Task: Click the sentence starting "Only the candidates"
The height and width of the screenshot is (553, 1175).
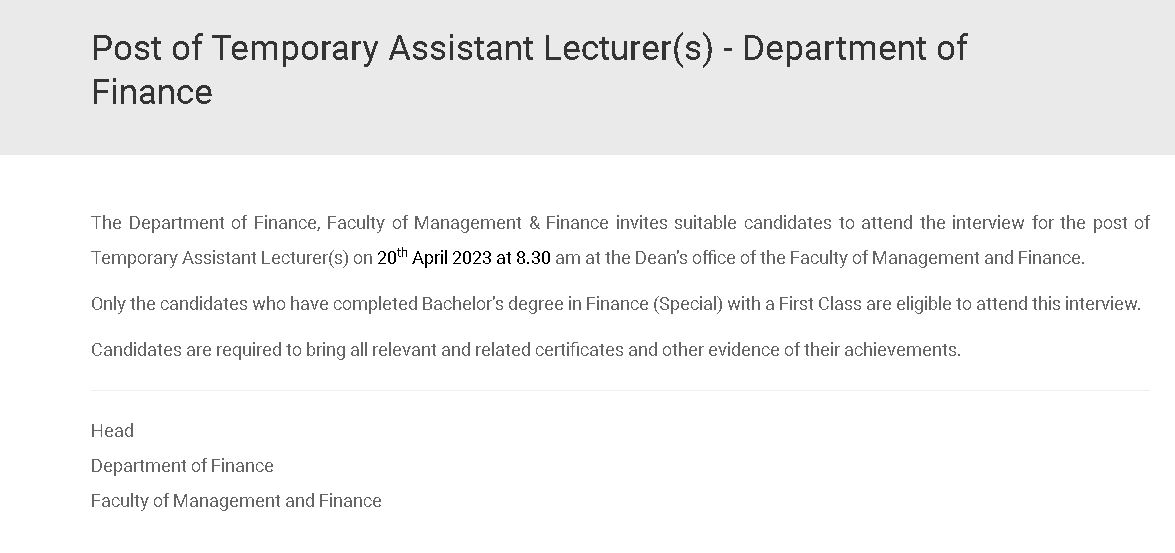Action: [x=615, y=304]
